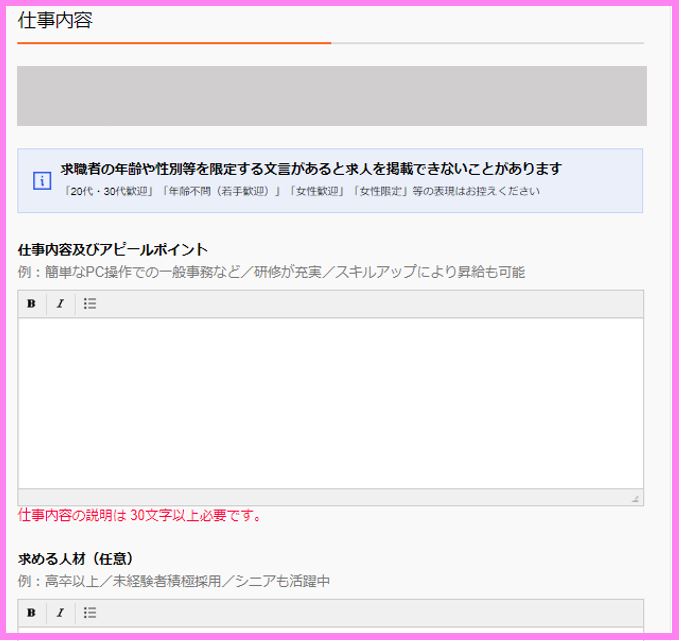The width and height of the screenshot is (681, 641).
Task: Click the resize grip of 仕事内容 text area
Action: (x=635, y=499)
